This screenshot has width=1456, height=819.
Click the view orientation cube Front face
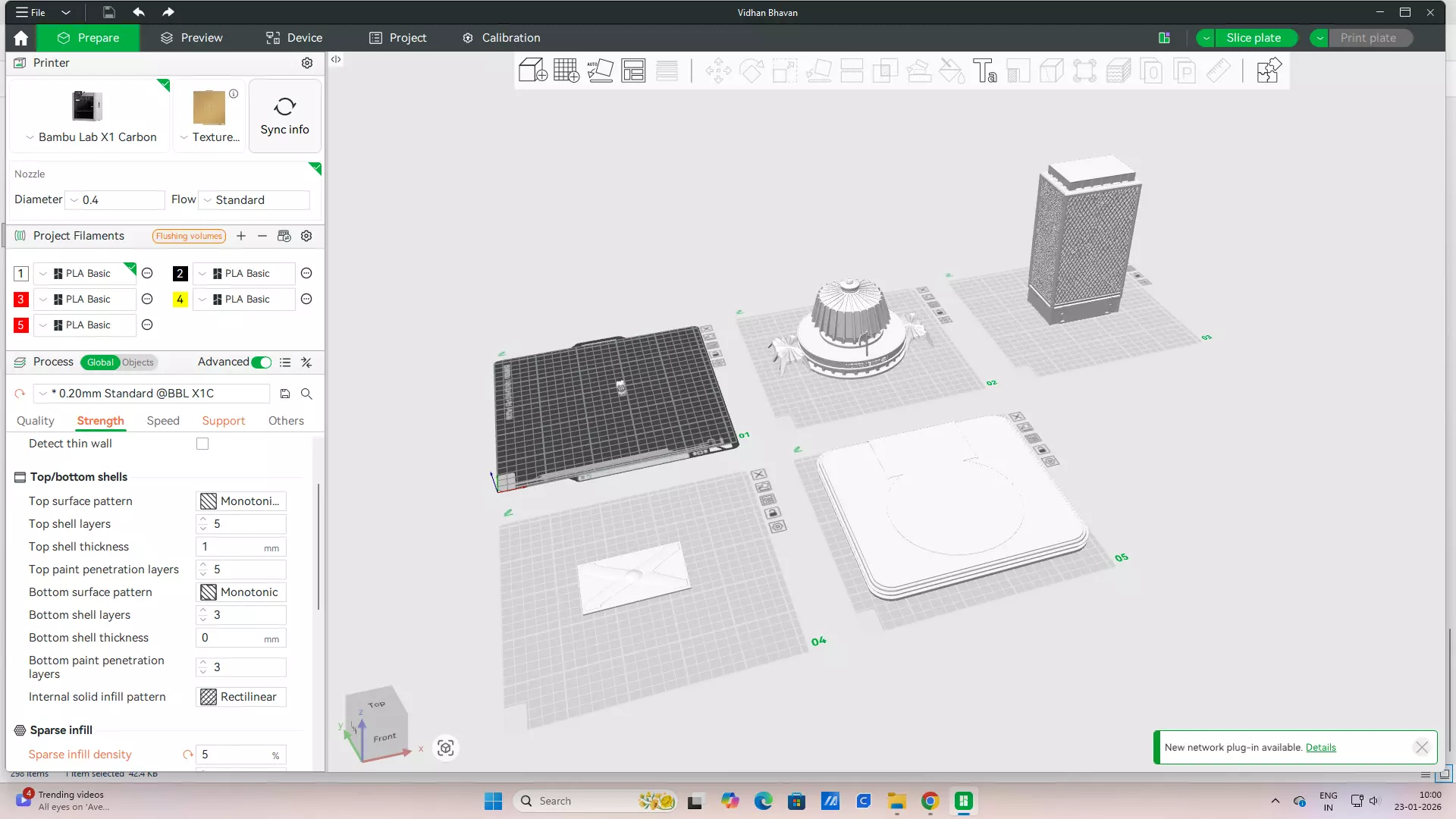[x=384, y=737]
